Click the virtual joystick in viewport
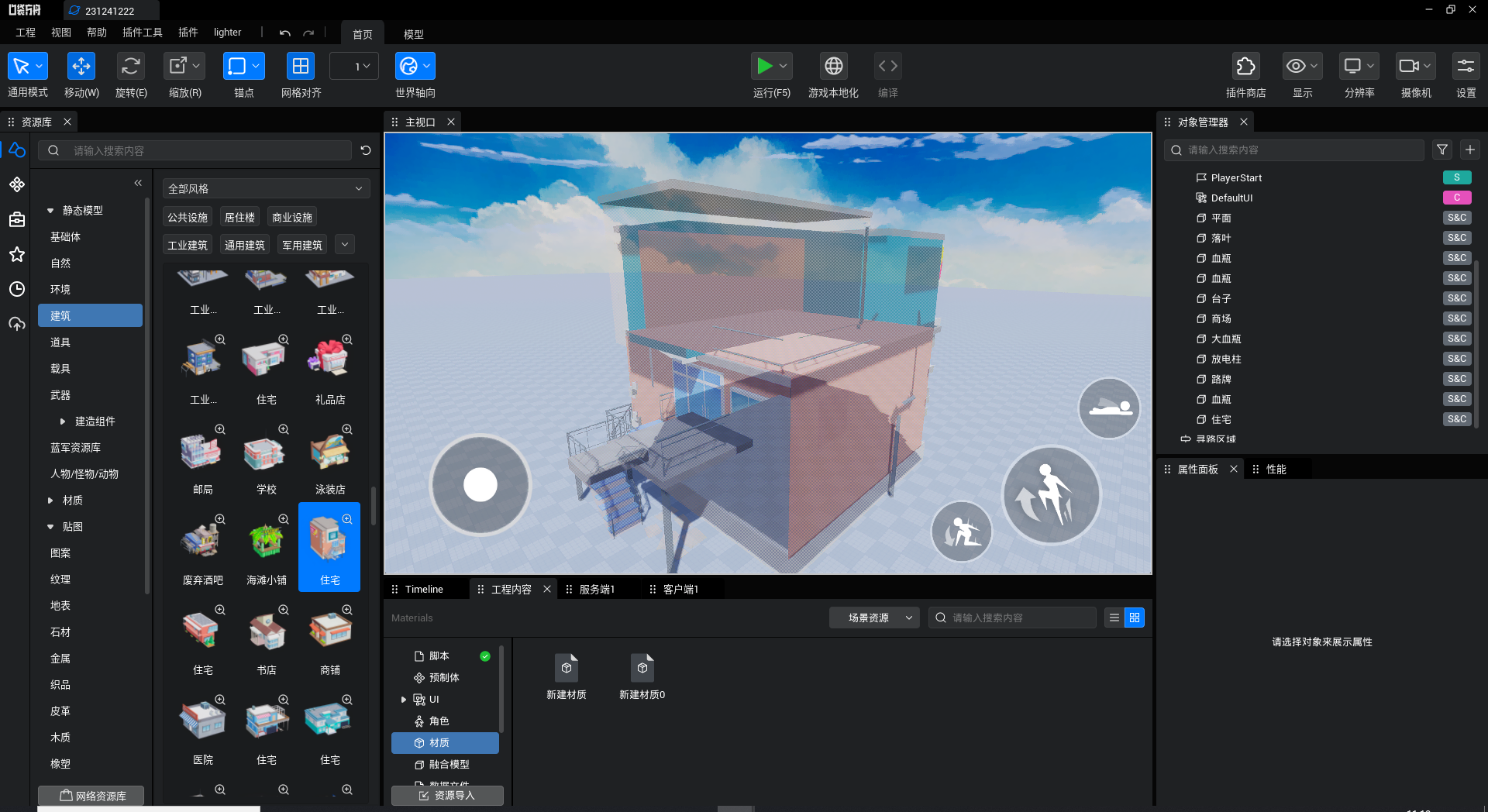Image resolution: width=1488 pixels, height=812 pixels. click(480, 485)
